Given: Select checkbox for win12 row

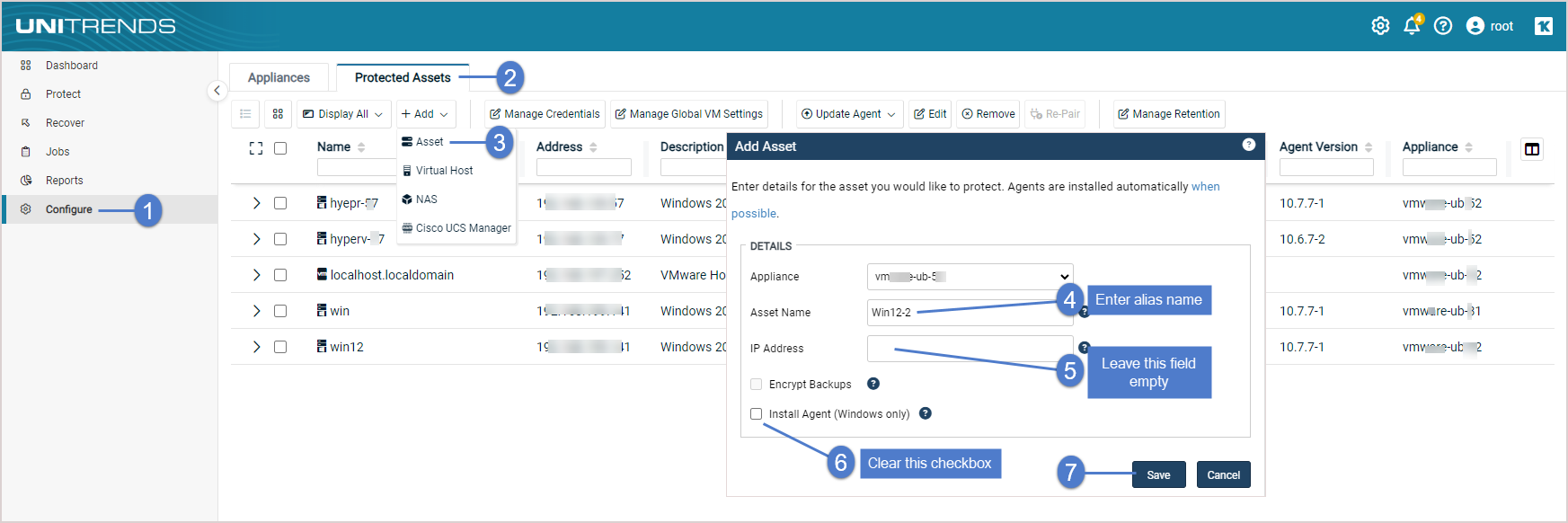Looking at the screenshot, I should coord(280,347).
